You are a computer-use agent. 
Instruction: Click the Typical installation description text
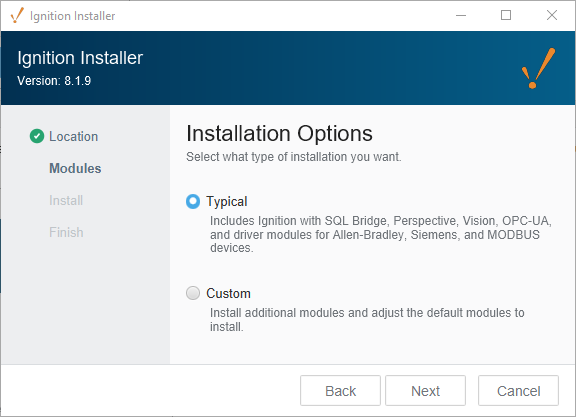381,234
